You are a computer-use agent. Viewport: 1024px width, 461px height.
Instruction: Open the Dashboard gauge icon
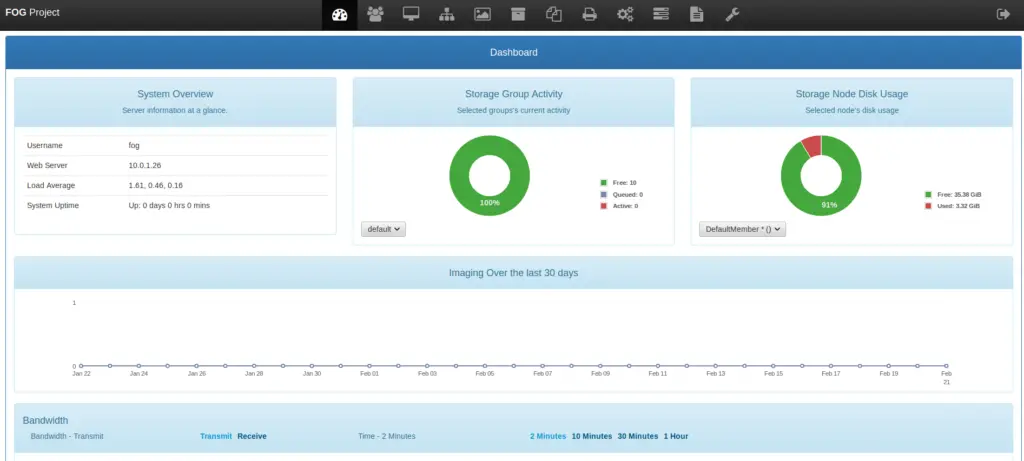coord(339,14)
